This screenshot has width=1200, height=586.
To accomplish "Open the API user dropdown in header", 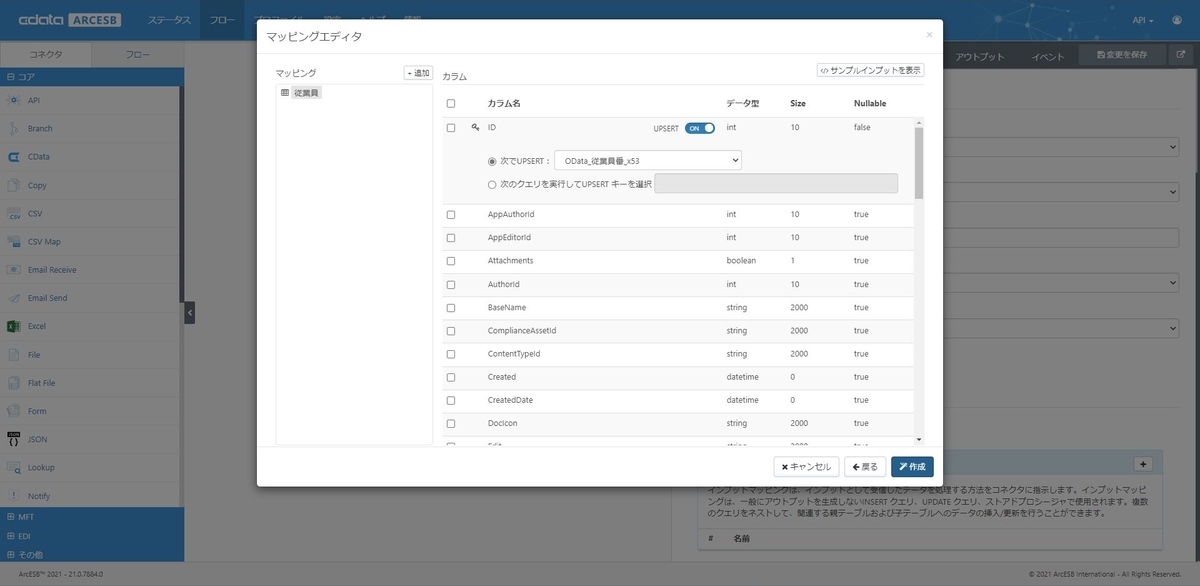I will pyautogui.click(x=1143, y=20).
